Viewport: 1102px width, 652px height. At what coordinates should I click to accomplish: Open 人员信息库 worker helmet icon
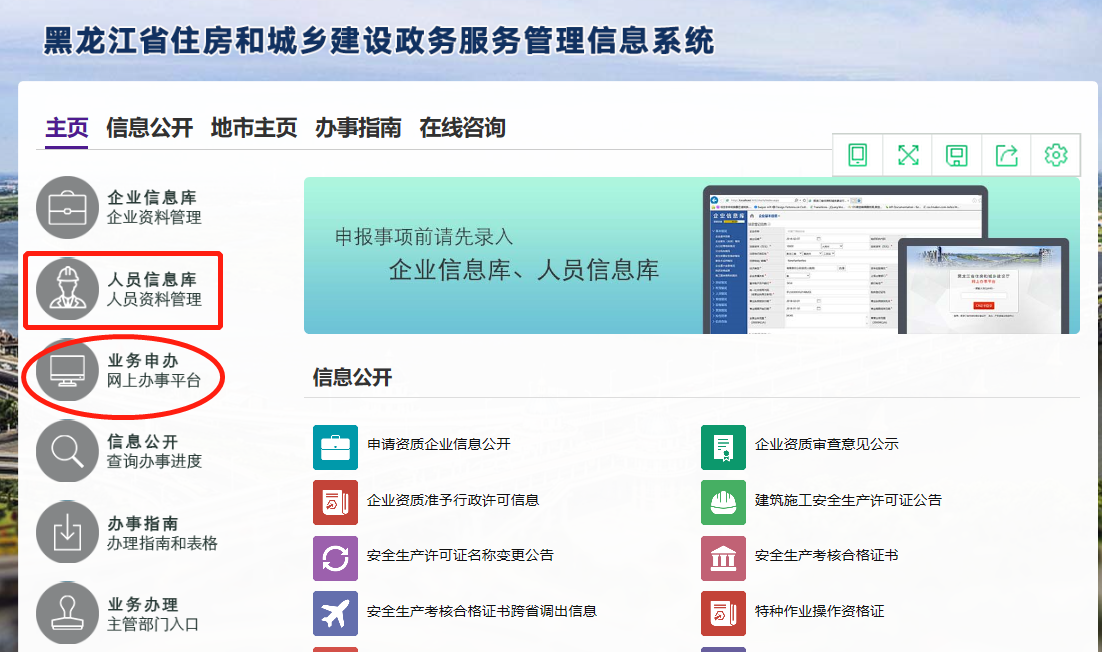pos(68,290)
